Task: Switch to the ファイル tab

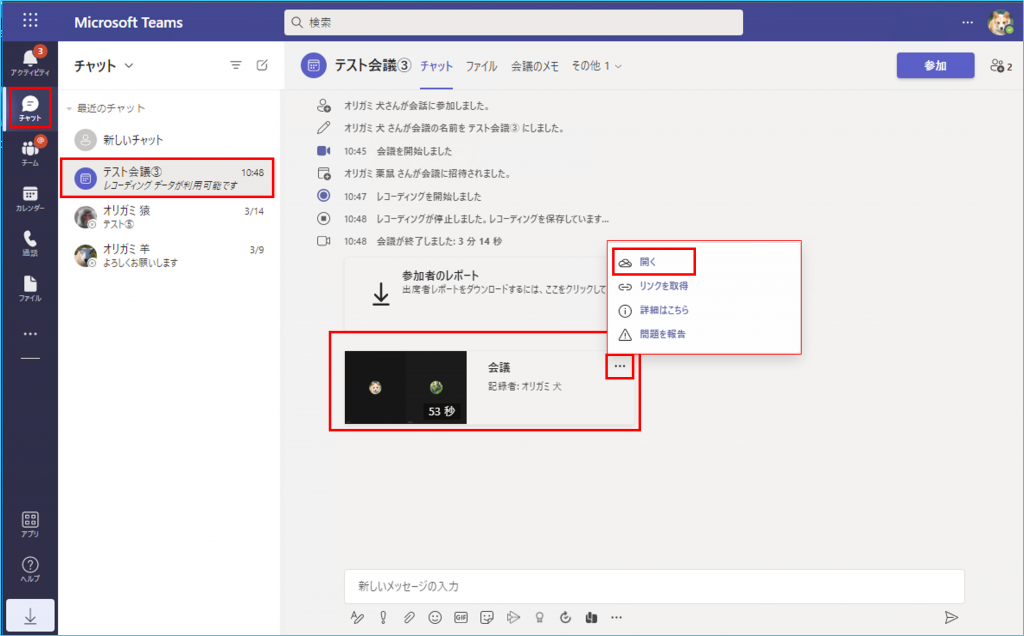Action: pos(481,66)
